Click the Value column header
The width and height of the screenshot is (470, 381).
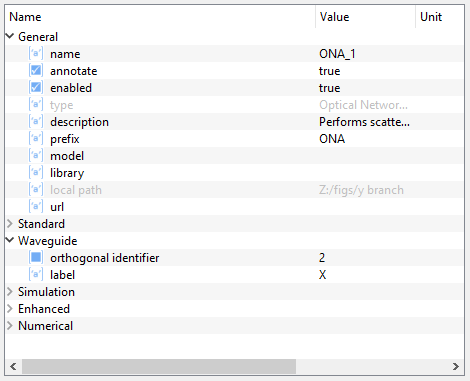pos(366,17)
